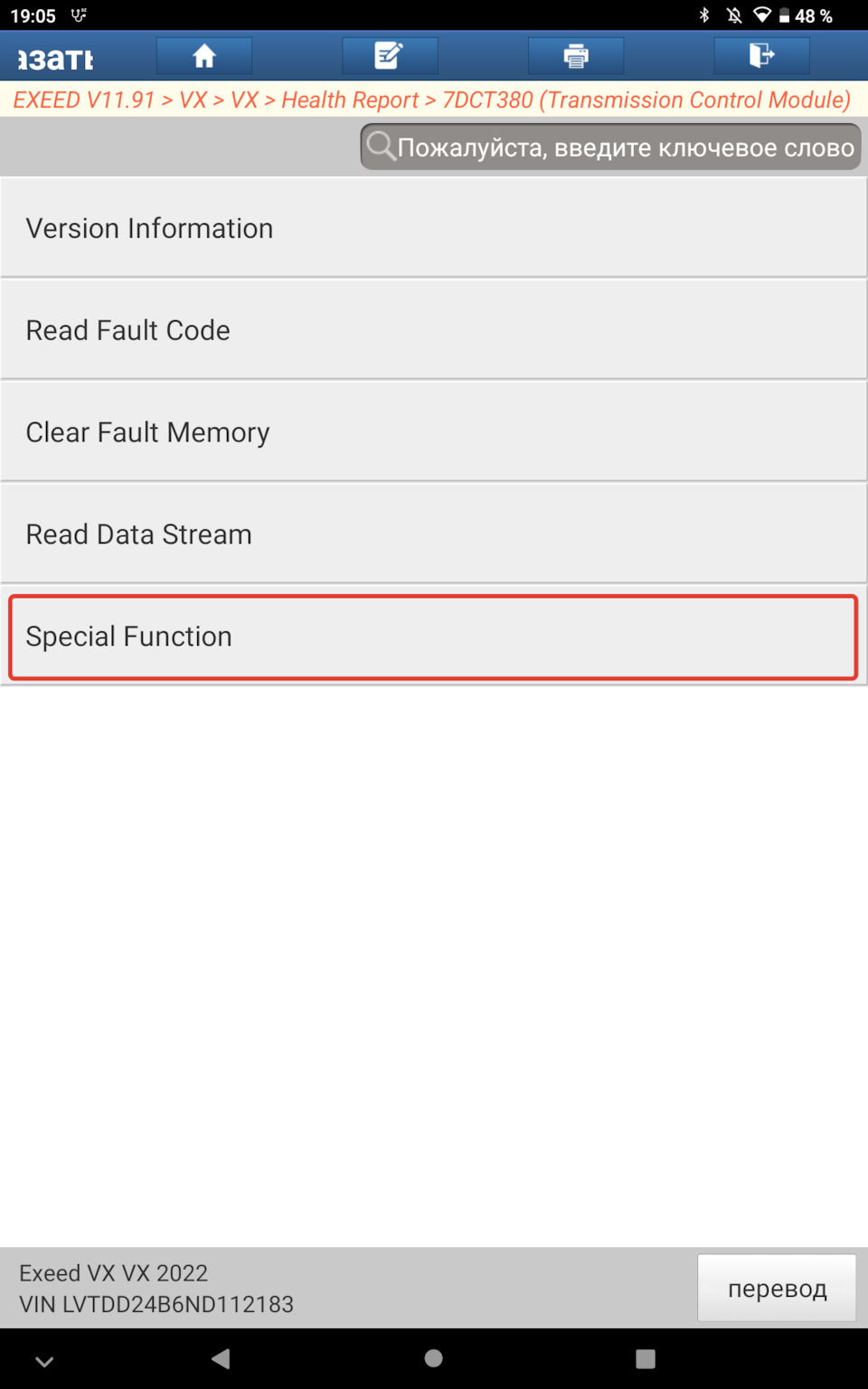
Task: Tap the muted notification bell icon
Action: (x=734, y=15)
